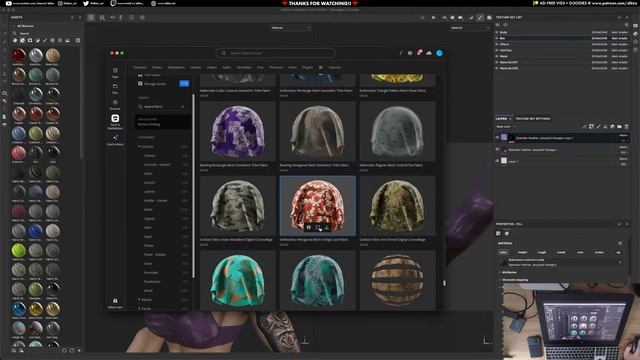Click the blue button beside Manage fonts
This screenshot has height=360, width=640.
[x=184, y=83]
